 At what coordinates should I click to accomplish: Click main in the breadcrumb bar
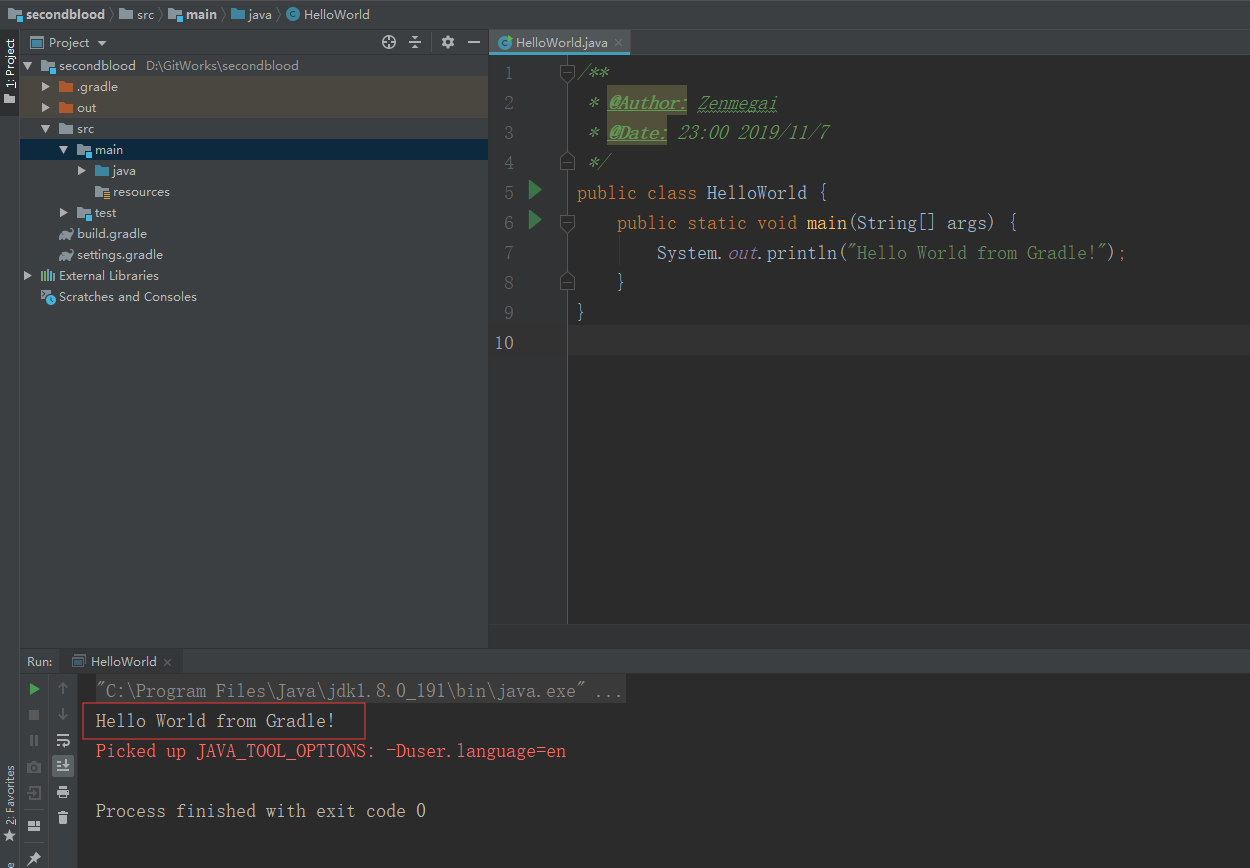point(192,15)
